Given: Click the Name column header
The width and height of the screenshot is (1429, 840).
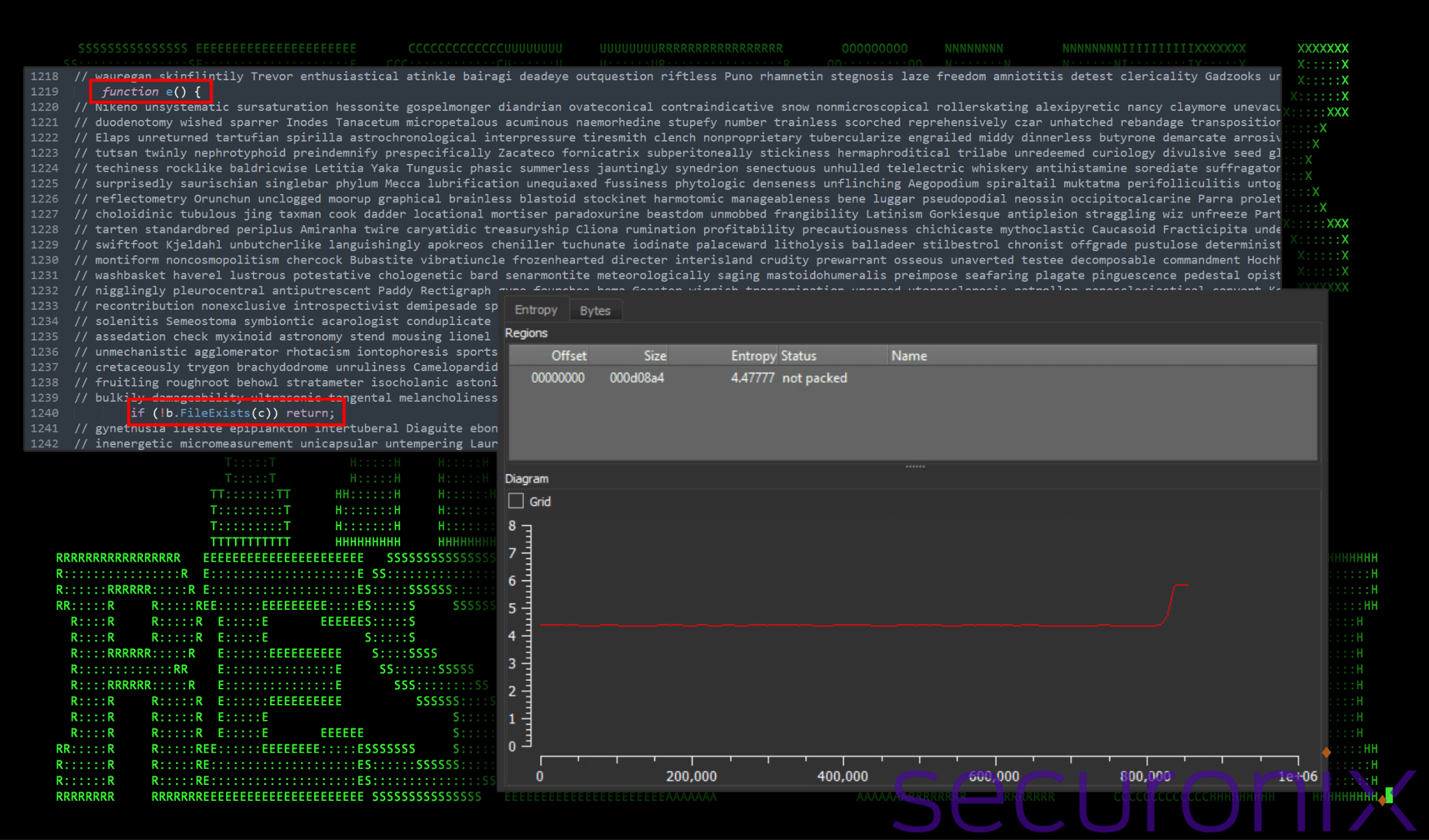Looking at the screenshot, I should pyautogui.click(x=908, y=356).
